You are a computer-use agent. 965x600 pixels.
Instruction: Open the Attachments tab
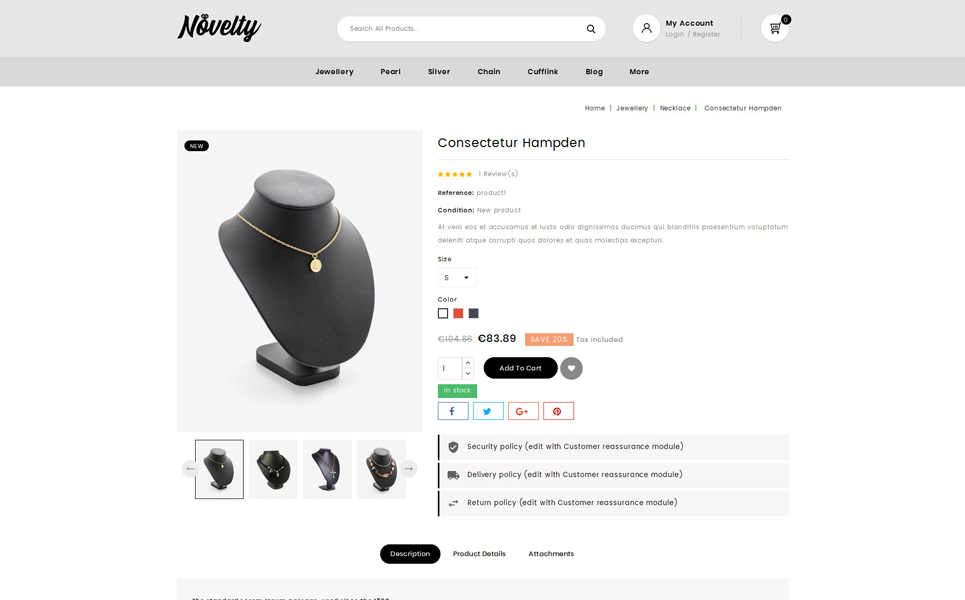tap(551, 554)
